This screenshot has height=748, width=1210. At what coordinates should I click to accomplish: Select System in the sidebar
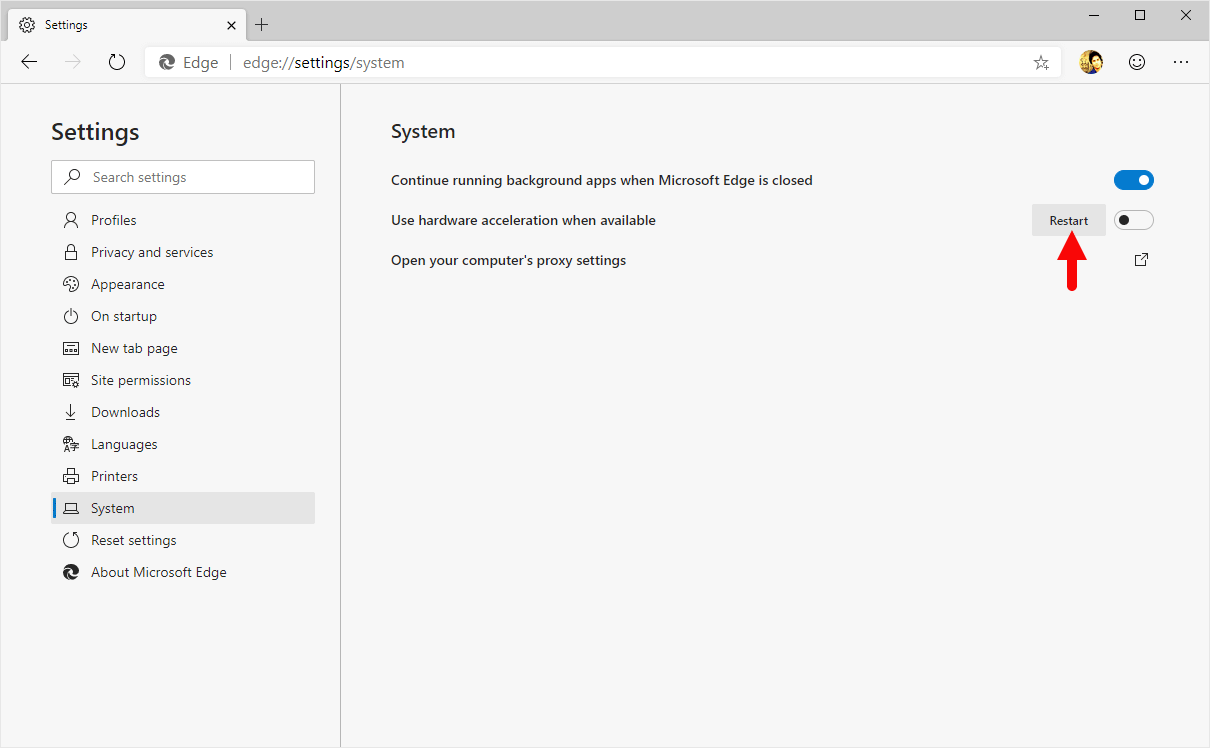[183, 508]
